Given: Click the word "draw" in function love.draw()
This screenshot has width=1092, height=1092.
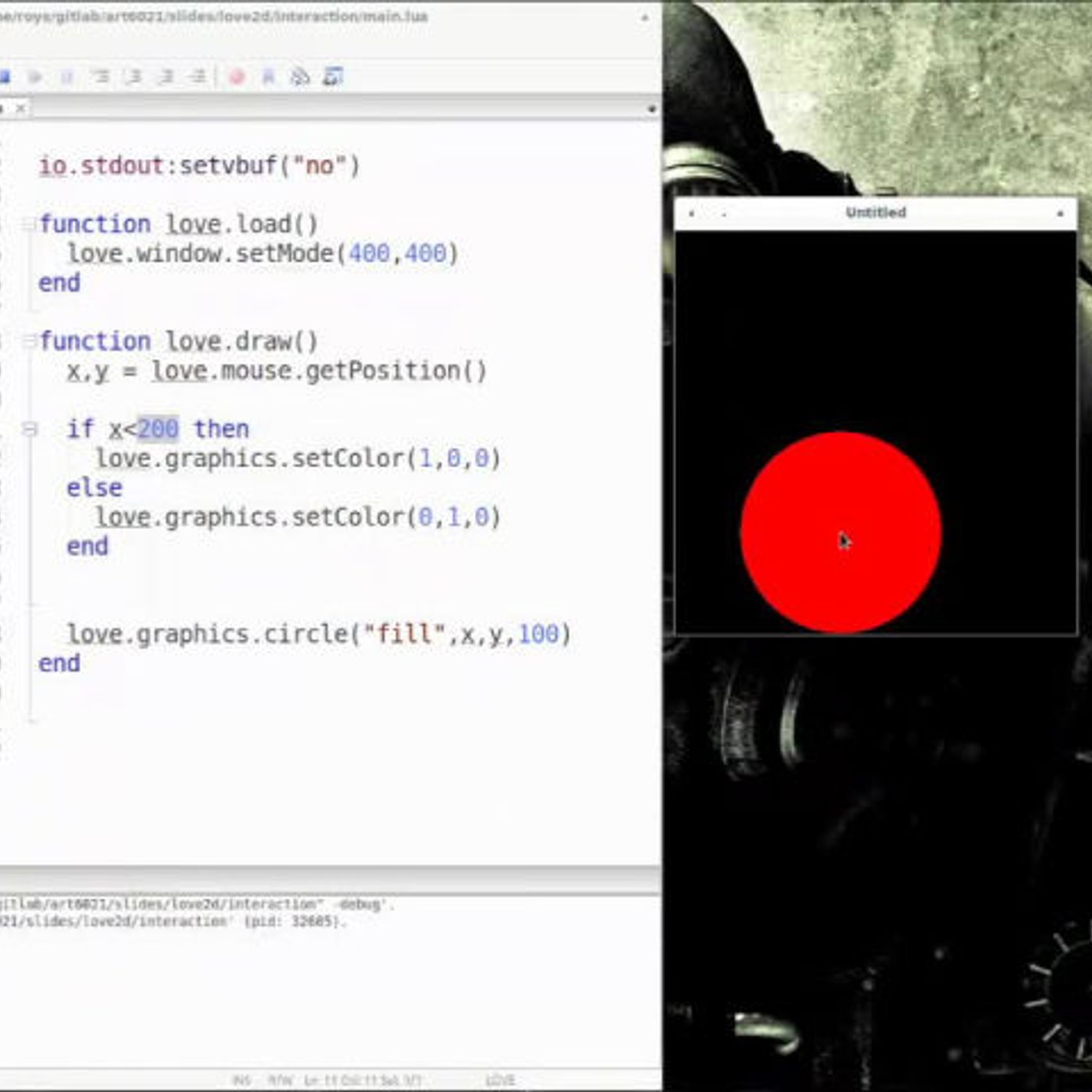Looking at the screenshot, I should click(264, 341).
